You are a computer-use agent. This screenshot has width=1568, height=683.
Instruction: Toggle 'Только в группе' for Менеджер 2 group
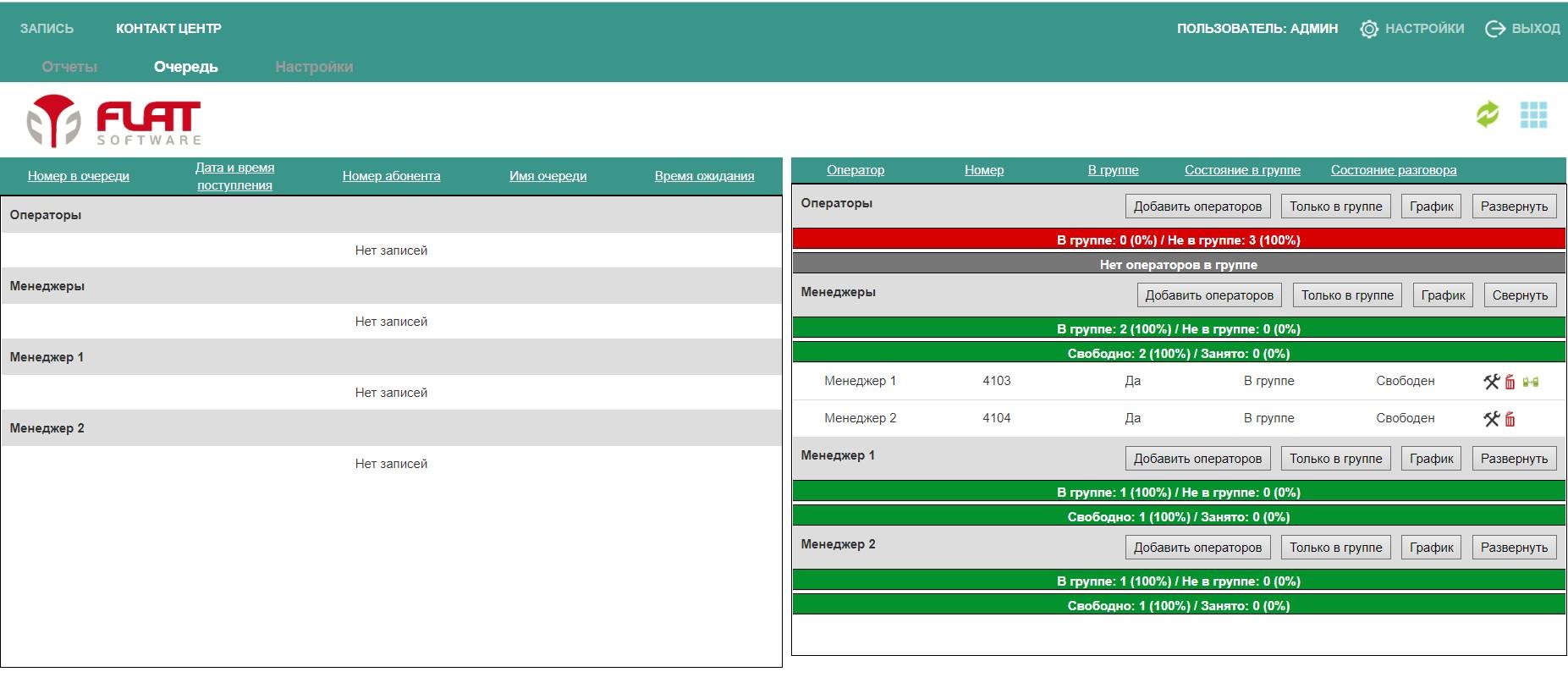[x=1336, y=548]
